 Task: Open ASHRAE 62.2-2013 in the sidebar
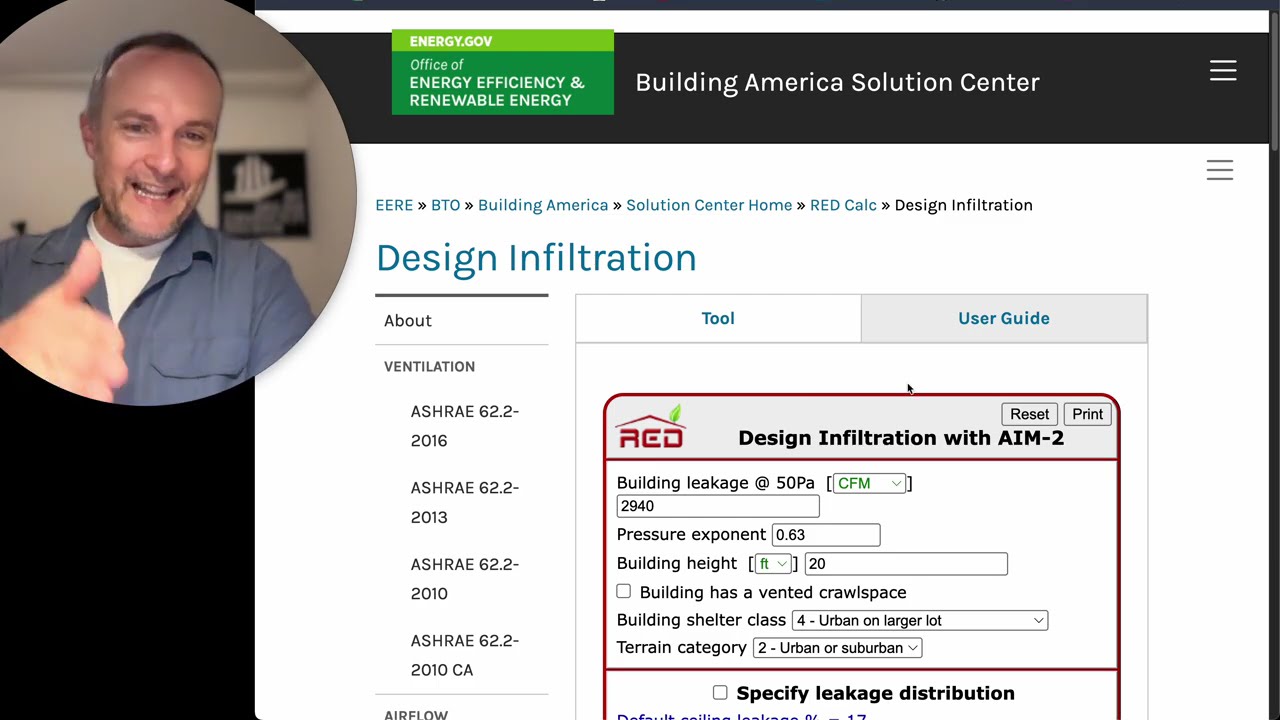click(x=465, y=502)
